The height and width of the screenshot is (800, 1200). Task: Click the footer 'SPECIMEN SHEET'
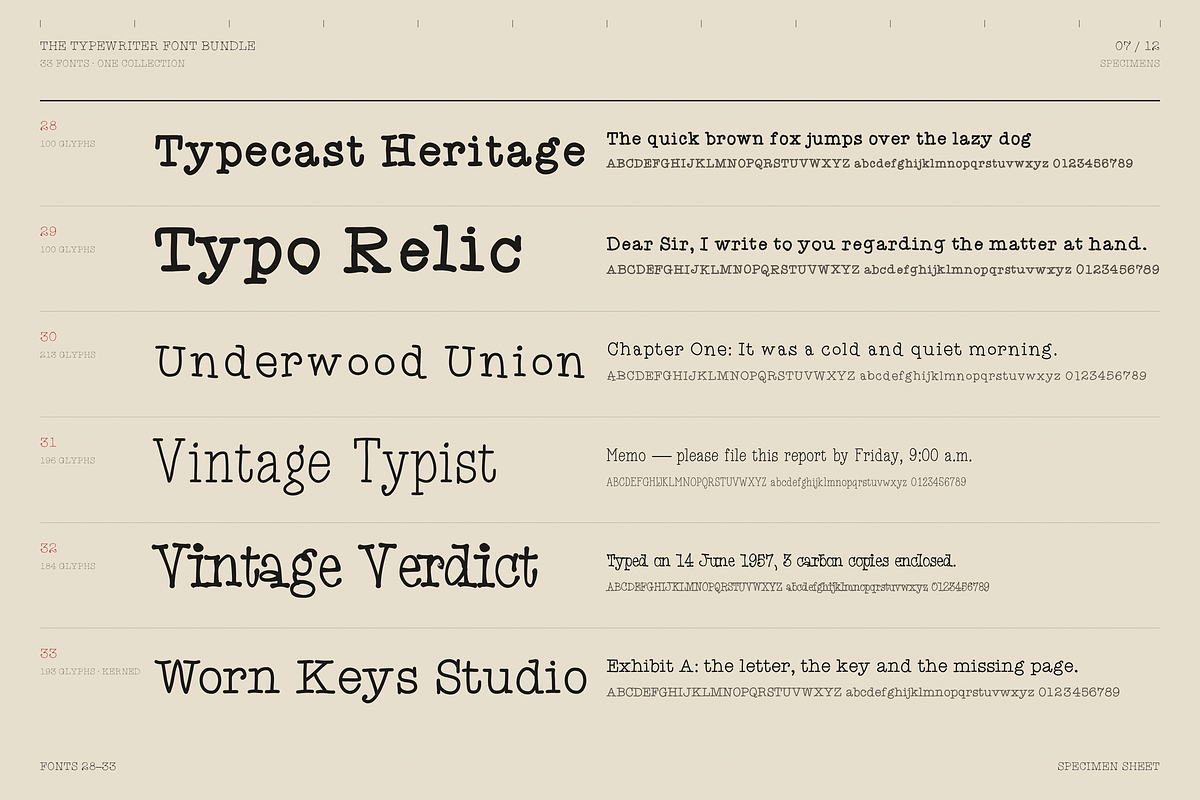click(1108, 767)
